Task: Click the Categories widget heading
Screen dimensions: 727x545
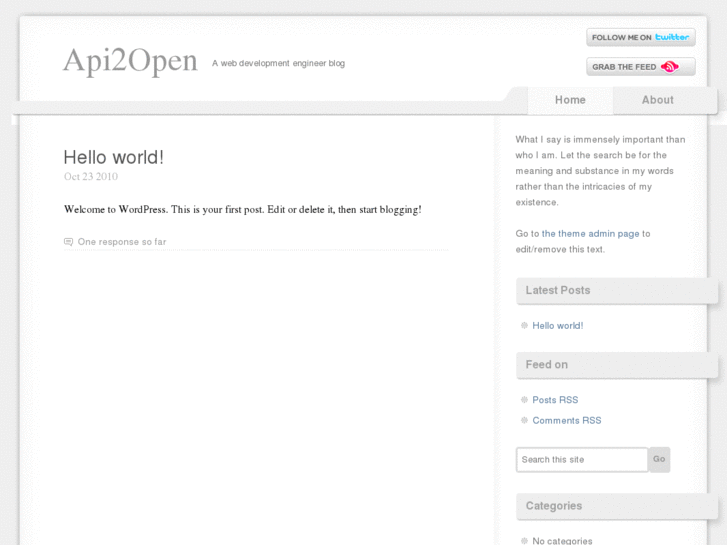Action: click(617, 506)
